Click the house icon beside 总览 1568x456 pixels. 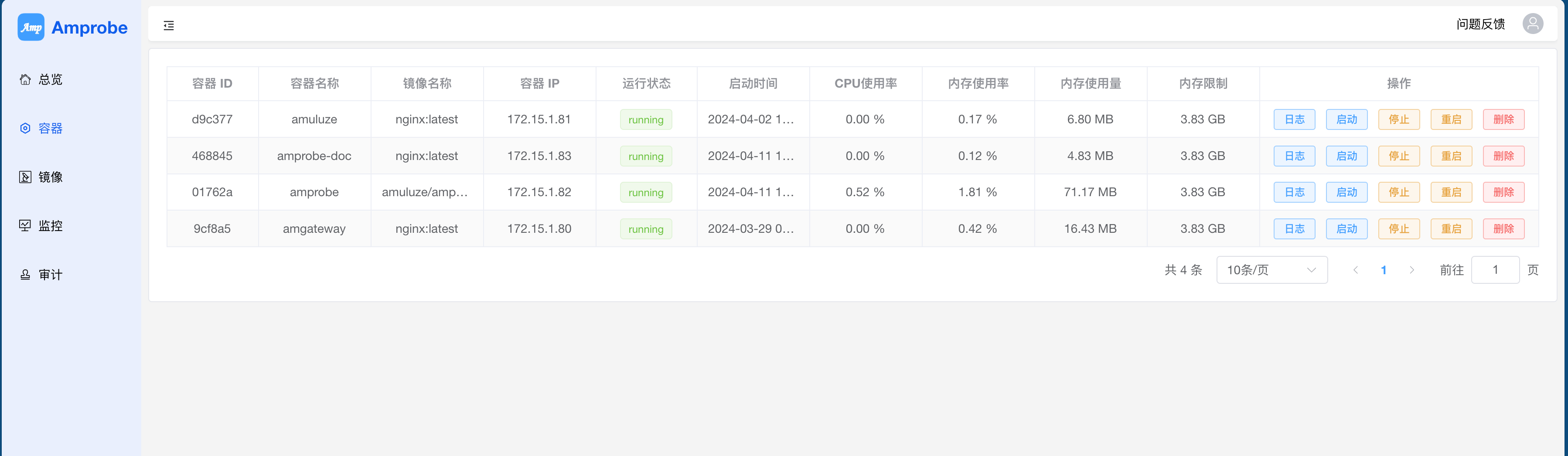click(x=25, y=80)
